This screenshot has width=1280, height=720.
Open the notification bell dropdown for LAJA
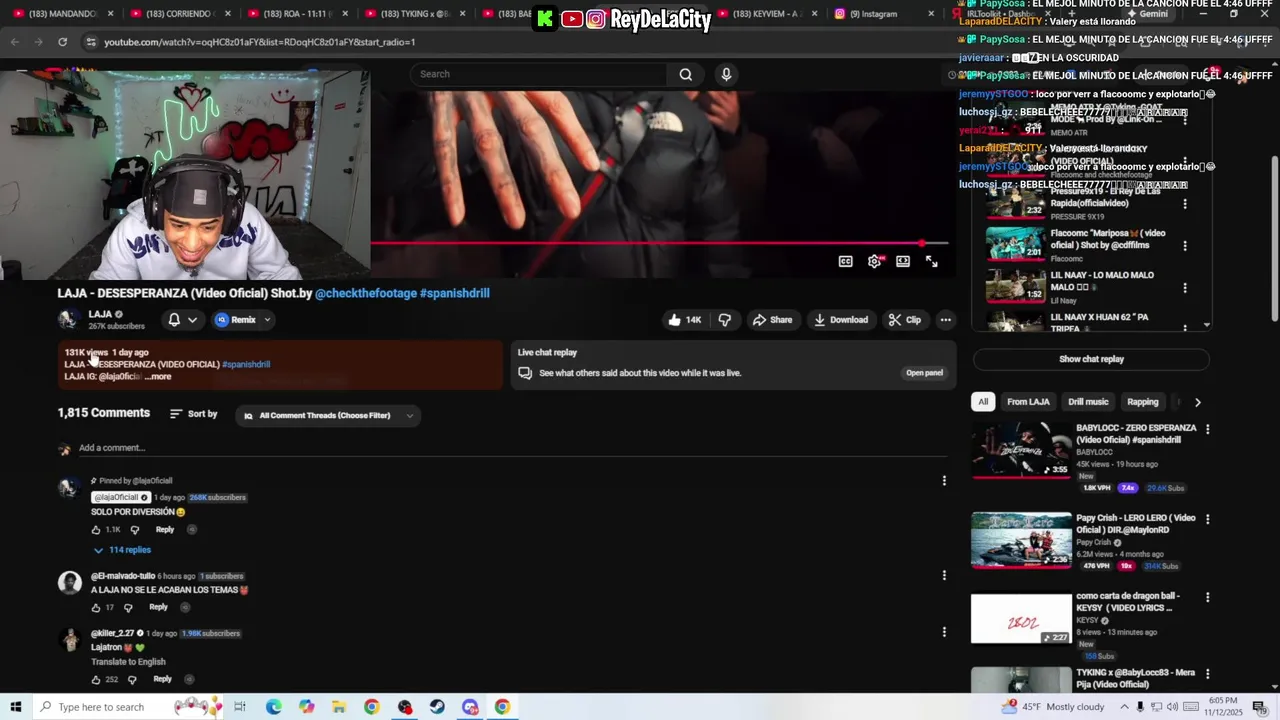(182, 320)
